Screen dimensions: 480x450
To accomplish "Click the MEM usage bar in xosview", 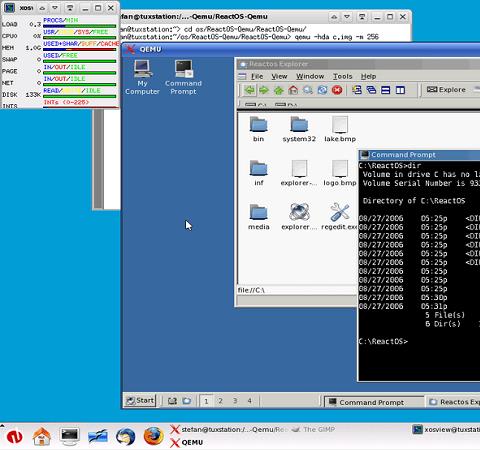I will (80, 49).
